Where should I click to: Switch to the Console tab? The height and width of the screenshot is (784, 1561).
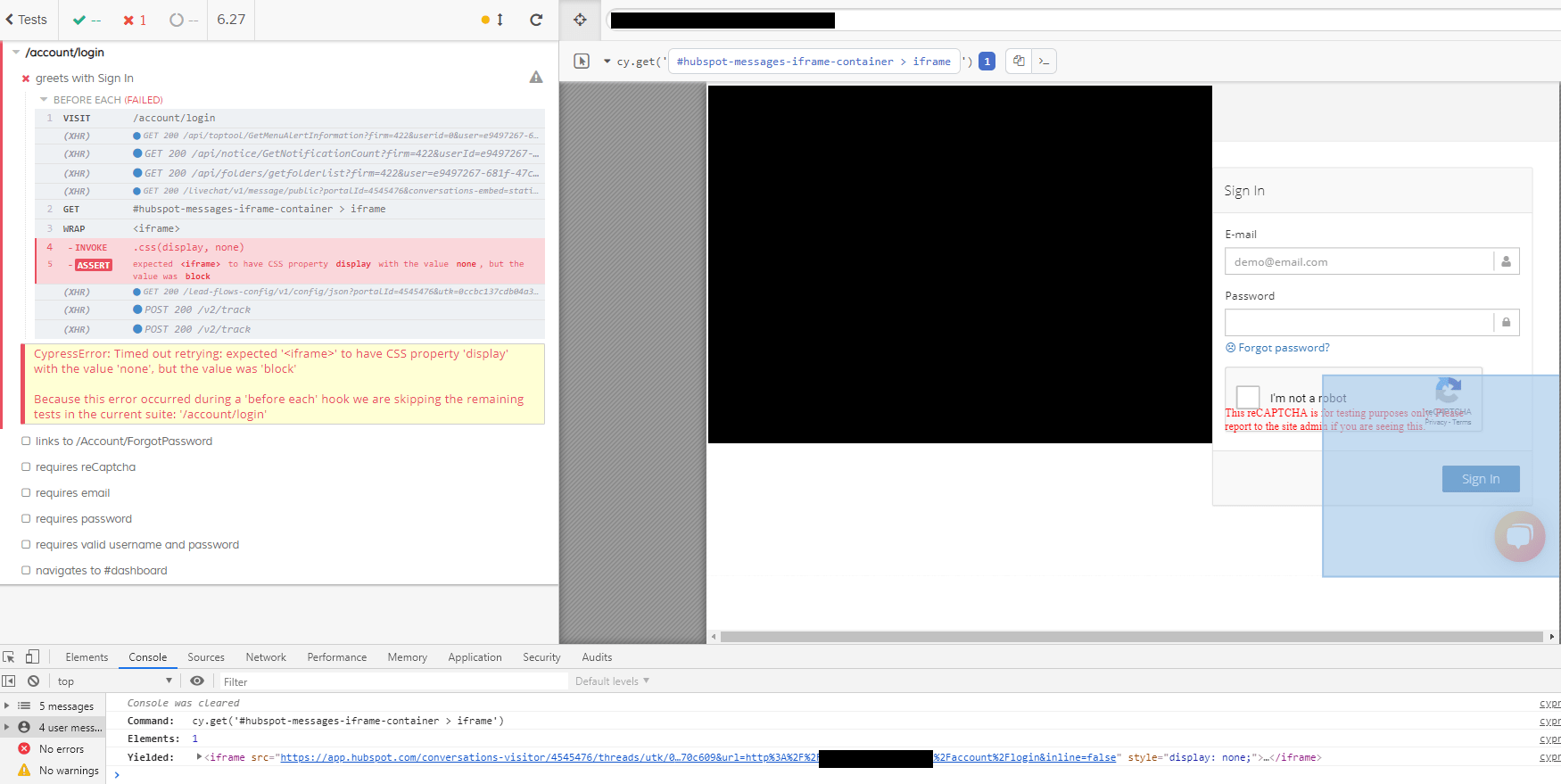click(x=147, y=657)
